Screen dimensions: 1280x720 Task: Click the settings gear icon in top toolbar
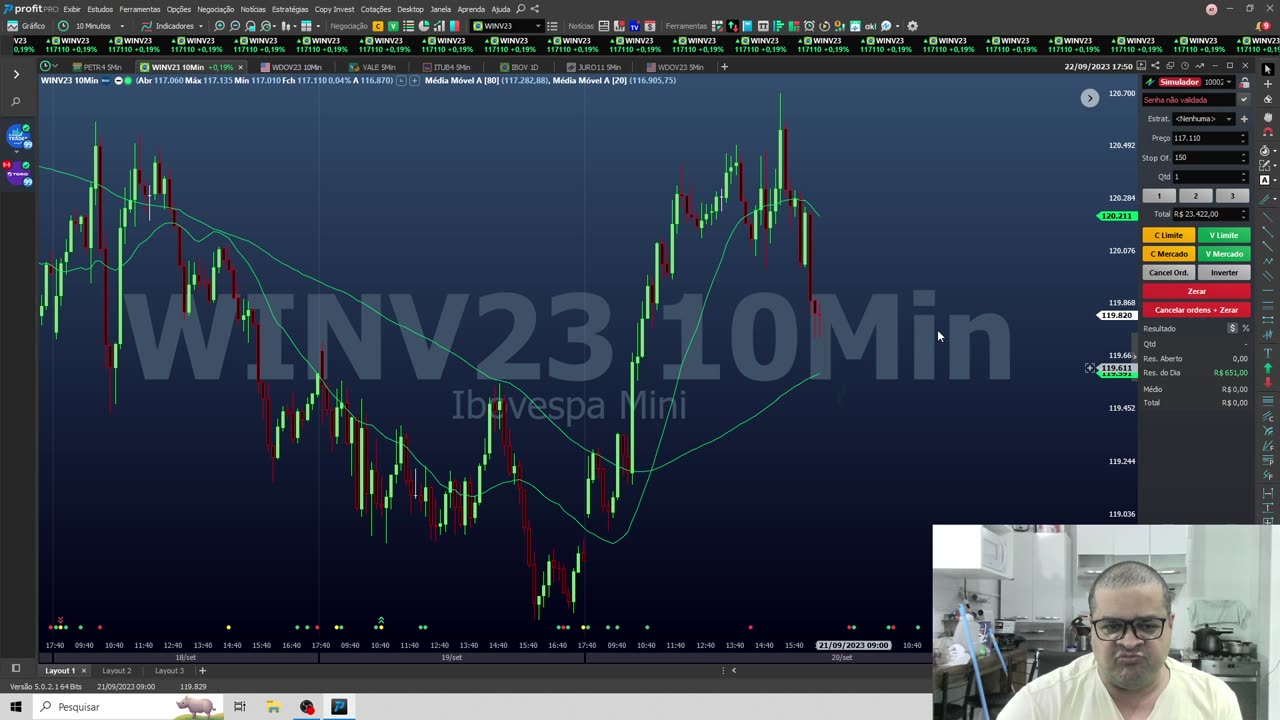click(912, 26)
